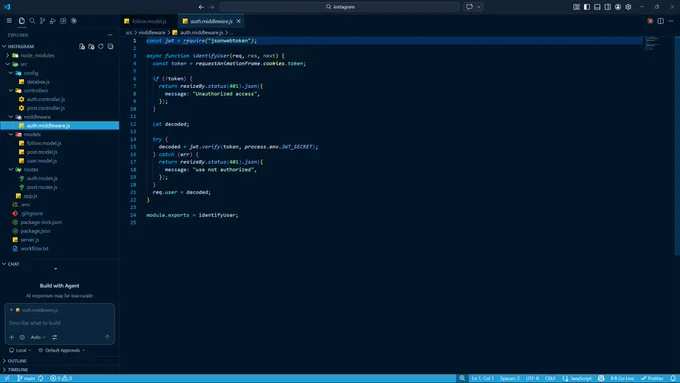Refresh the Explorer file tree

pyautogui.click(x=101, y=46)
